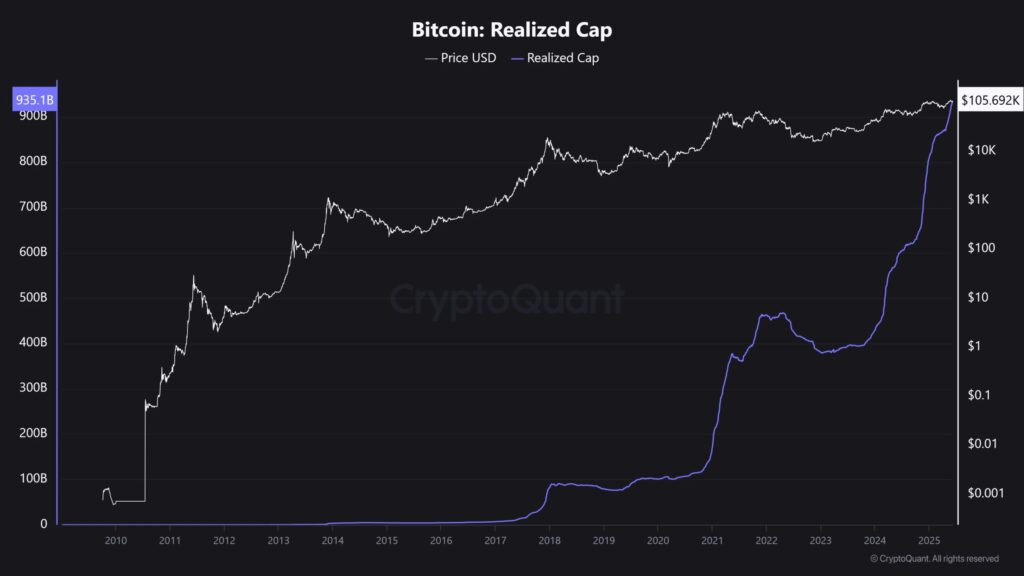Select the 2021 mark on the time axis
This screenshot has height=576, width=1024.
[x=712, y=540]
